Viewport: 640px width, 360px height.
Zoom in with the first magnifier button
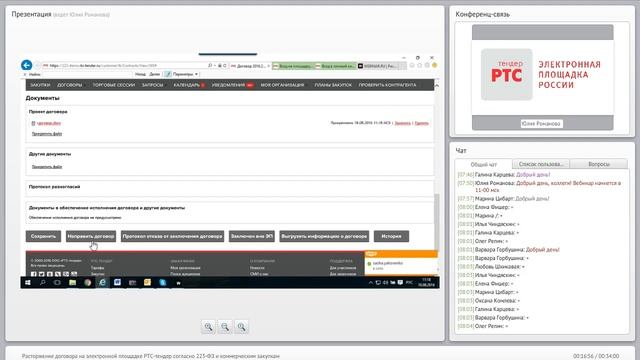click(208, 327)
